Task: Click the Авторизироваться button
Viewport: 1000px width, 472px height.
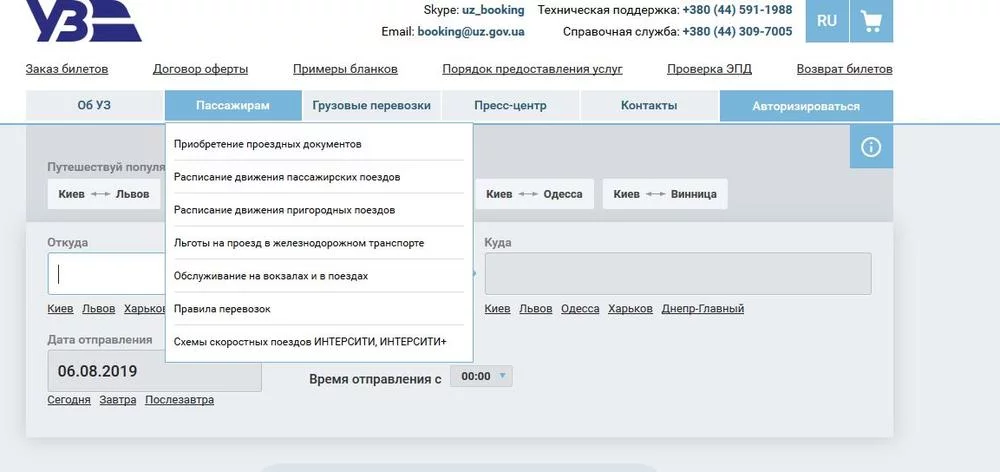Action: coord(806,107)
